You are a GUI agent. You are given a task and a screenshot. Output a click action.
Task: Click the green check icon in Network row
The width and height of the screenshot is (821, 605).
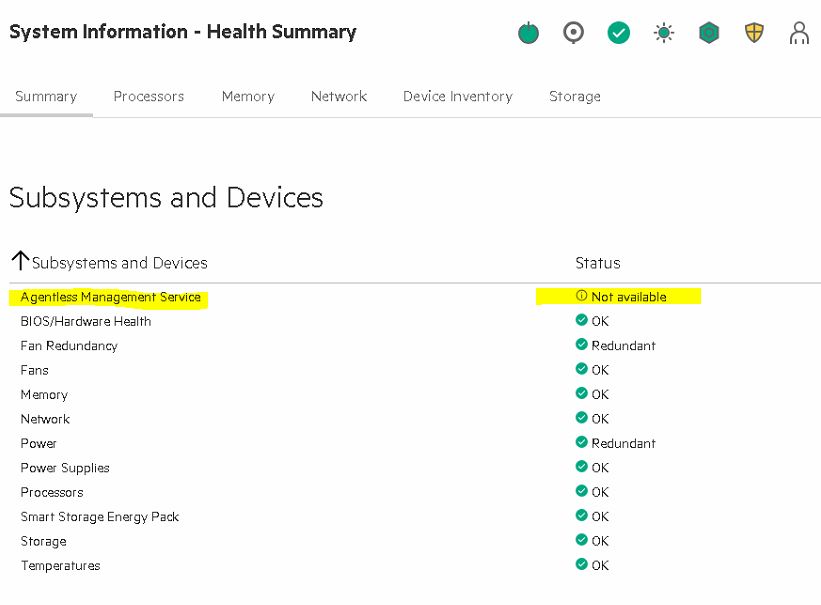click(x=581, y=417)
